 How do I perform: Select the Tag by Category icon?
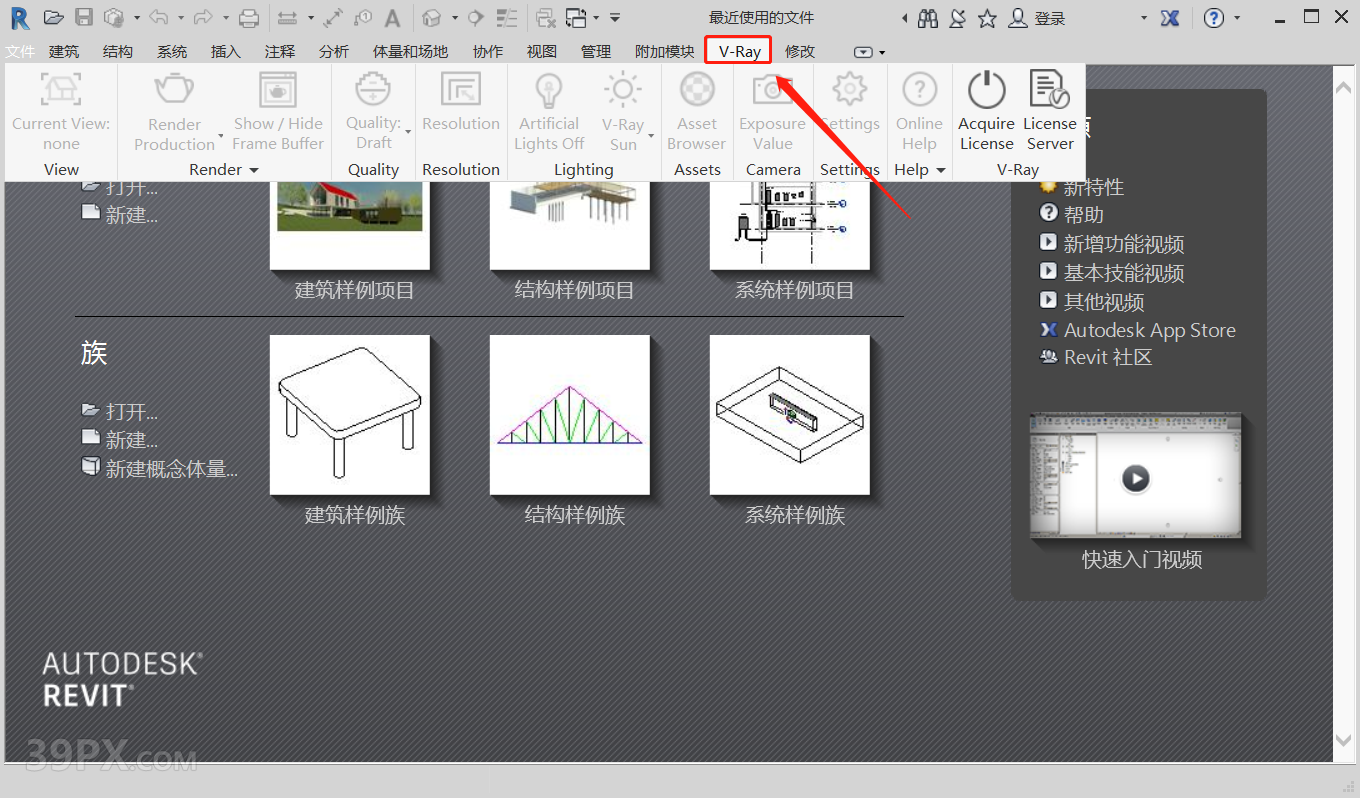pos(363,18)
